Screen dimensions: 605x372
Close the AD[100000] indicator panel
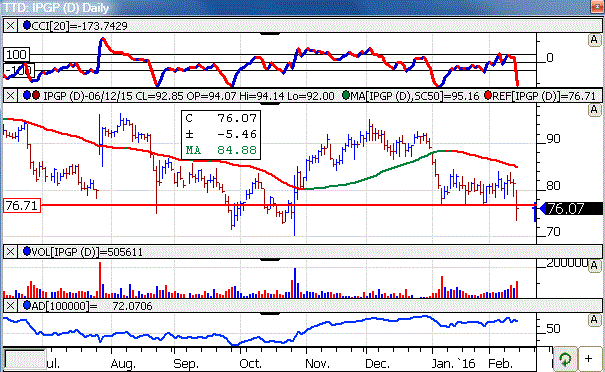pos(10,306)
